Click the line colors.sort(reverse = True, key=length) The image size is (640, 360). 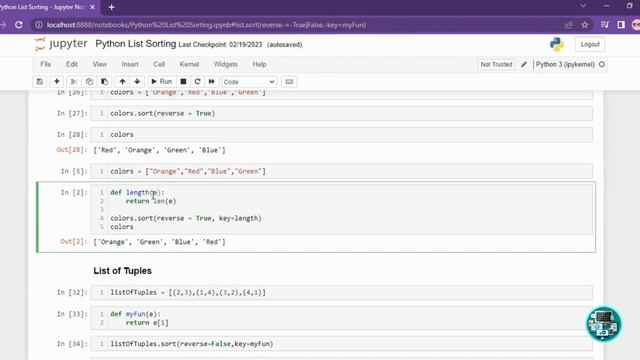(x=186, y=218)
